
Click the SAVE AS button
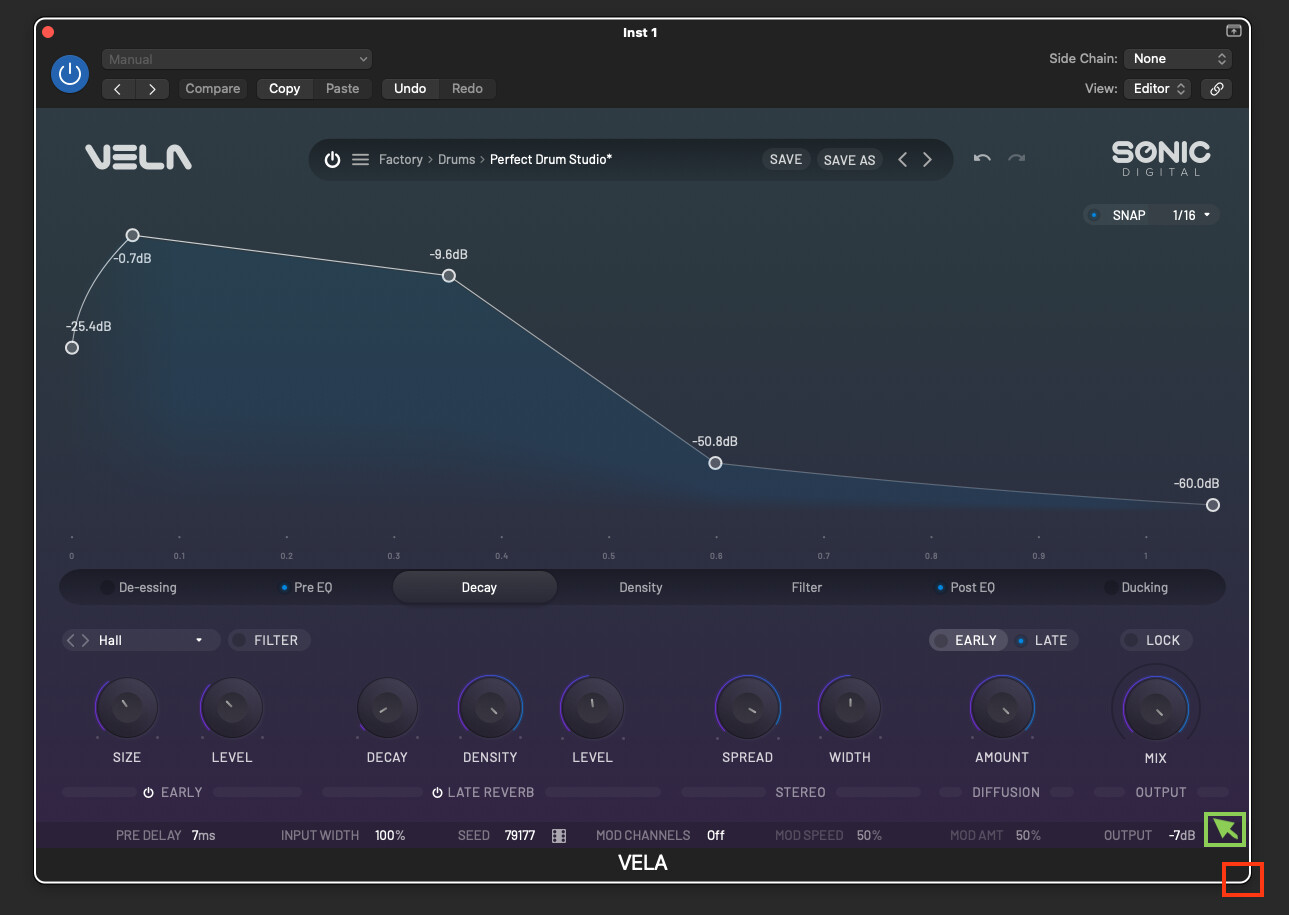[849, 160]
